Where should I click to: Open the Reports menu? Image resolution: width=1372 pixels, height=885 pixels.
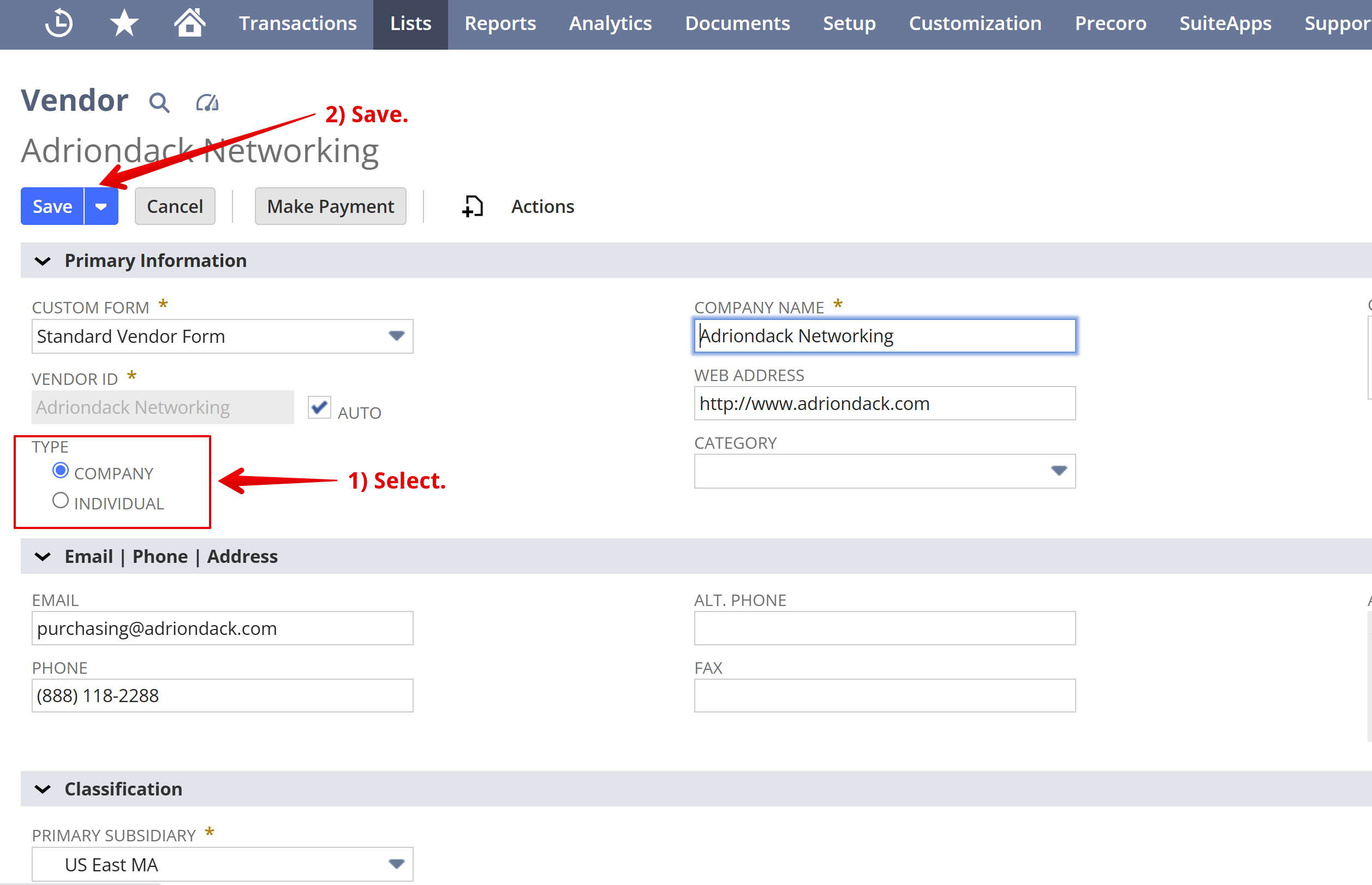coord(500,23)
